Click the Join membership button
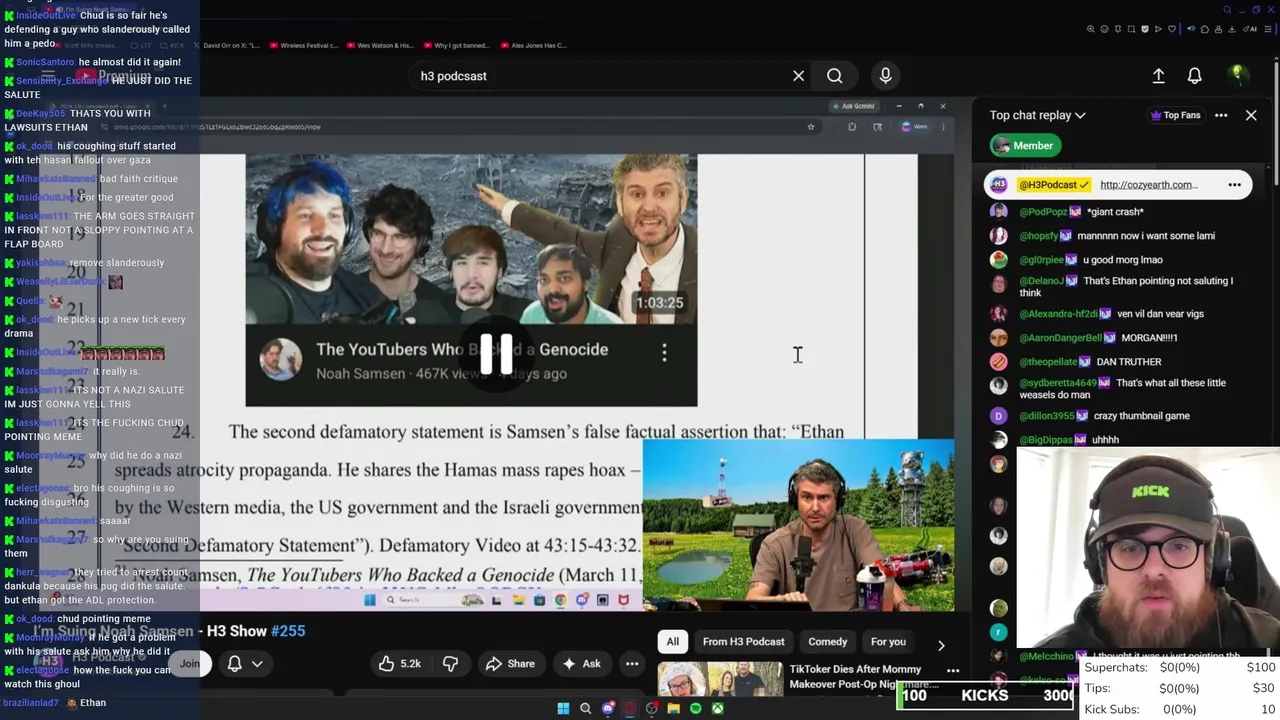Image resolution: width=1280 pixels, height=720 pixels. [x=190, y=663]
